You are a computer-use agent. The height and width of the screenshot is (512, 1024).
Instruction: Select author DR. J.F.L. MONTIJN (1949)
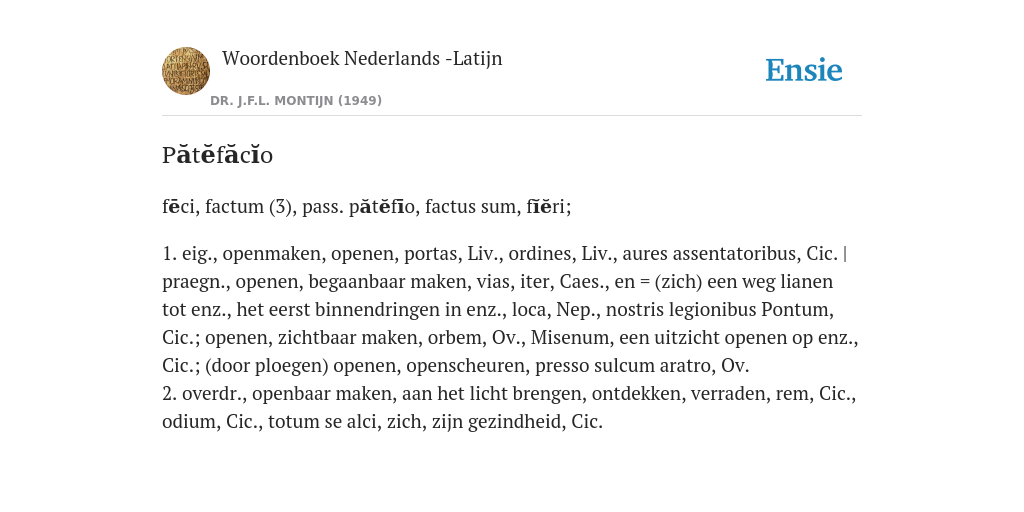[296, 101]
